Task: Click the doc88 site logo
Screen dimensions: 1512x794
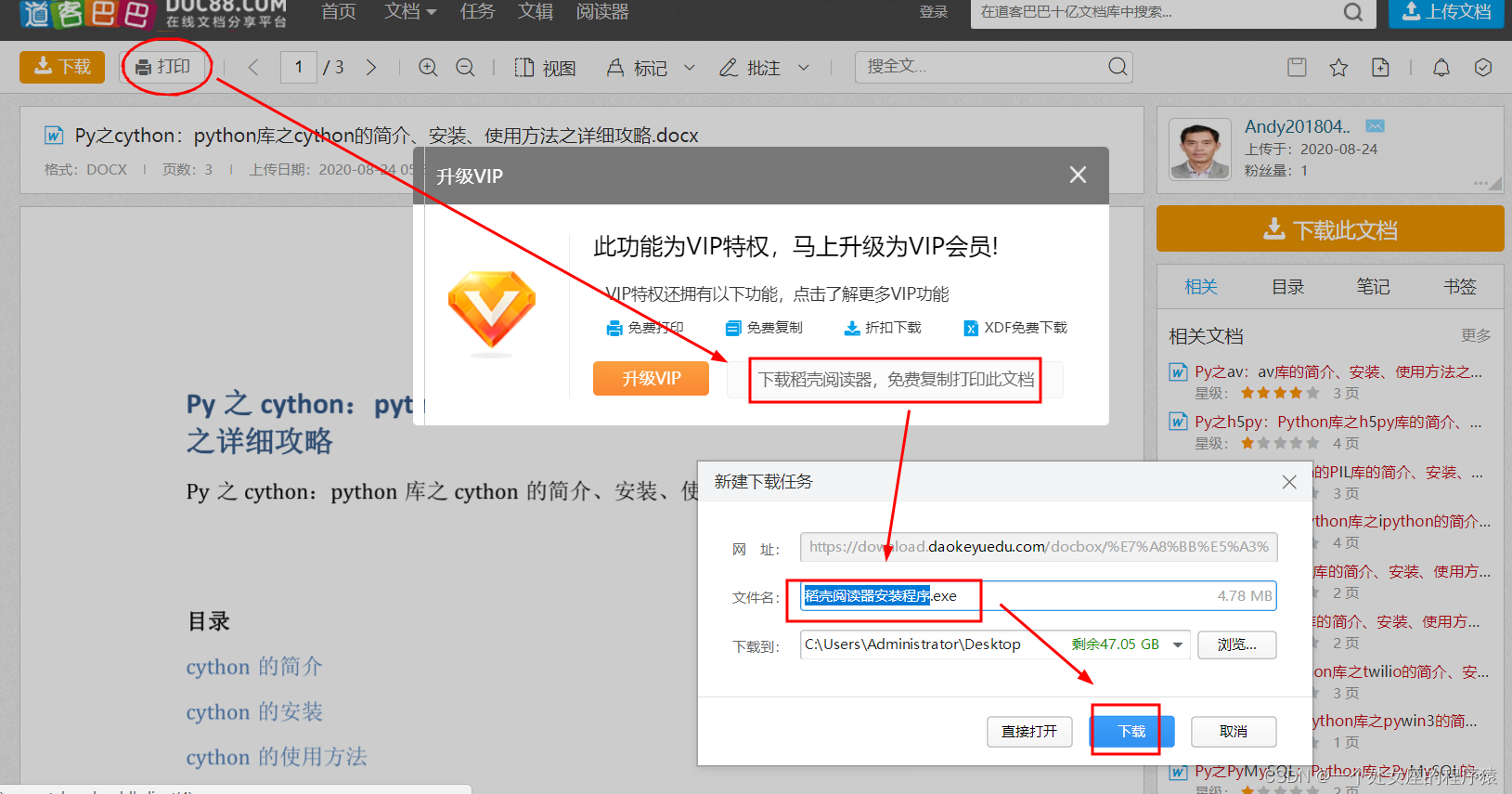Action: click(152, 13)
